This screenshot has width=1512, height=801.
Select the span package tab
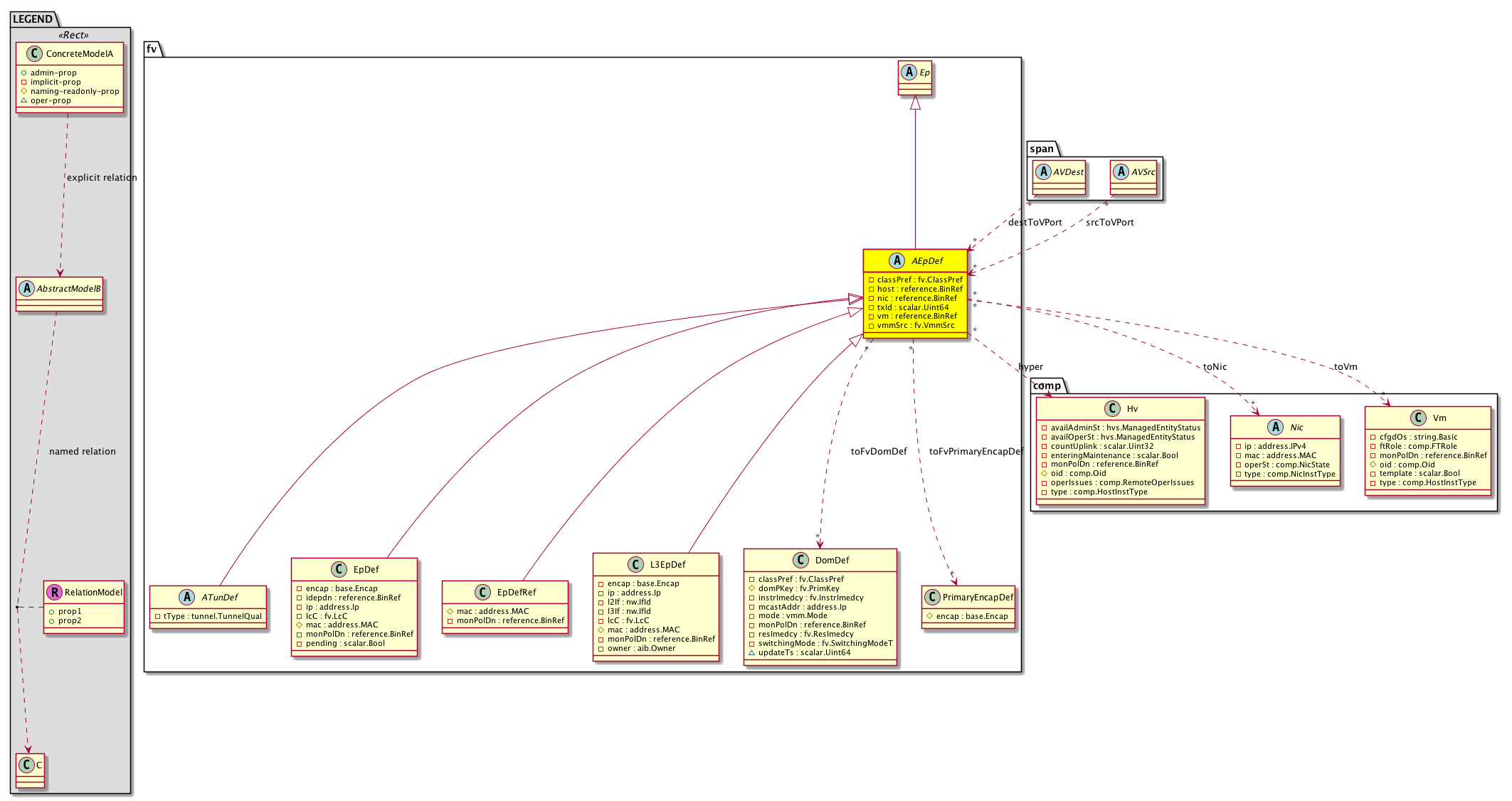click(1042, 149)
